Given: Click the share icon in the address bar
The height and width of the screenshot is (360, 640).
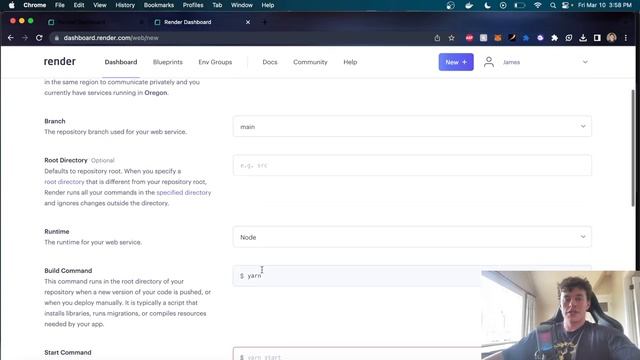Looking at the screenshot, I should pyautogui.click(x=437, y=38).
